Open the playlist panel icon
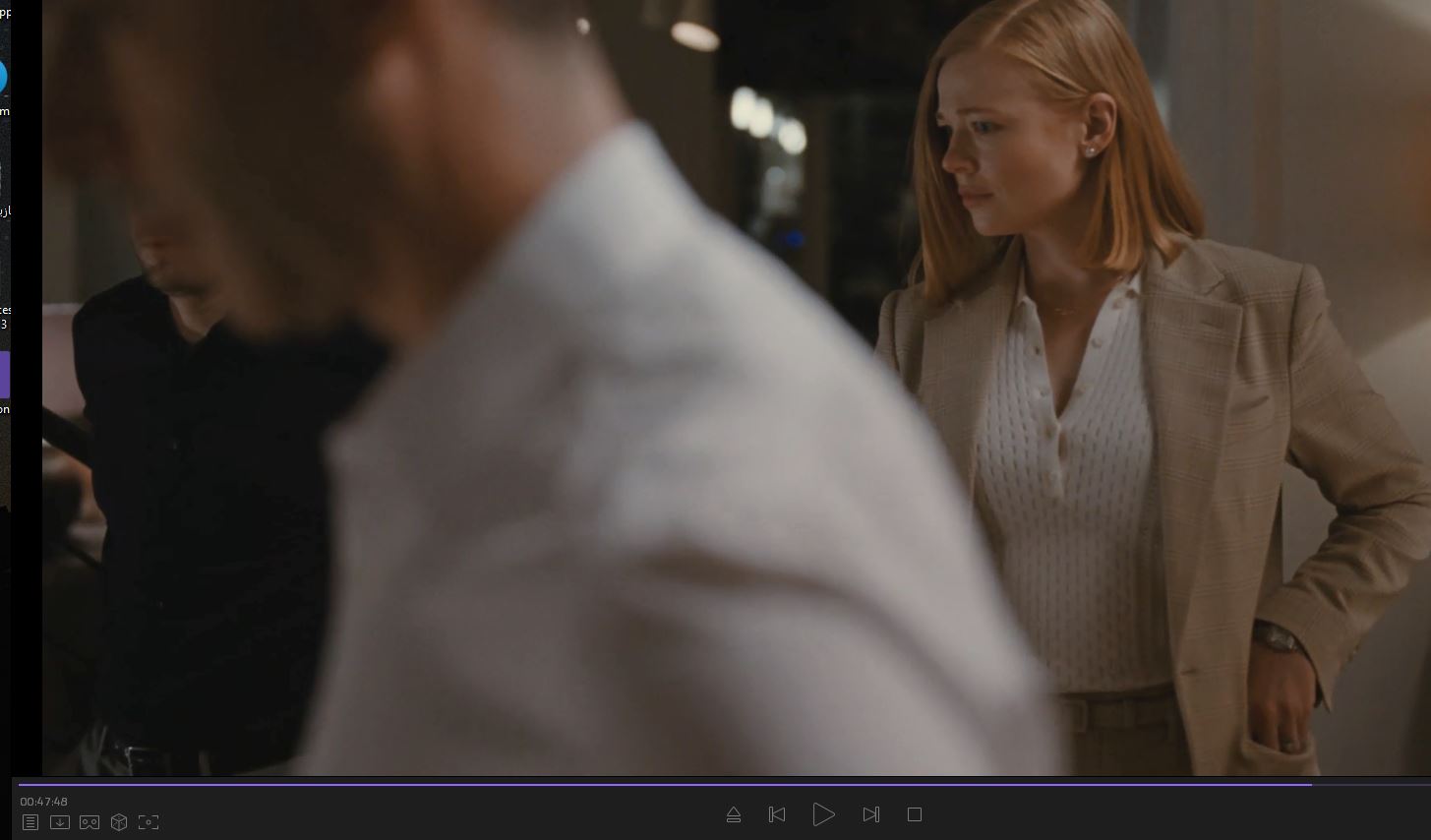This screenshot has height=840, width=1431. coord(30,822)
